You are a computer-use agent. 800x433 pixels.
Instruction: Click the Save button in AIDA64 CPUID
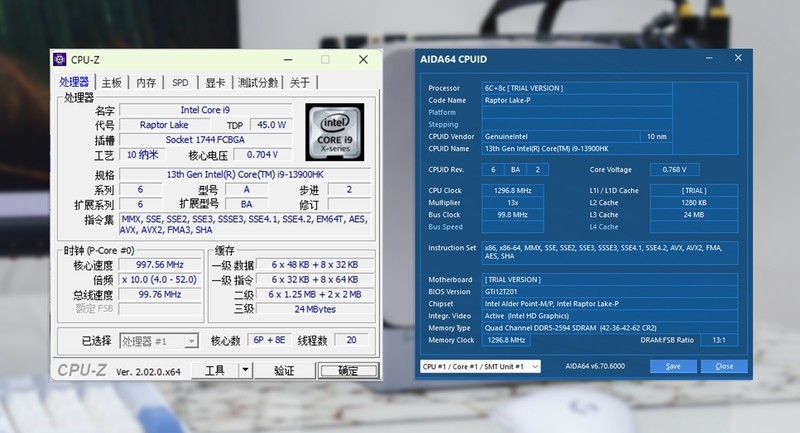[x=673, y=366]
